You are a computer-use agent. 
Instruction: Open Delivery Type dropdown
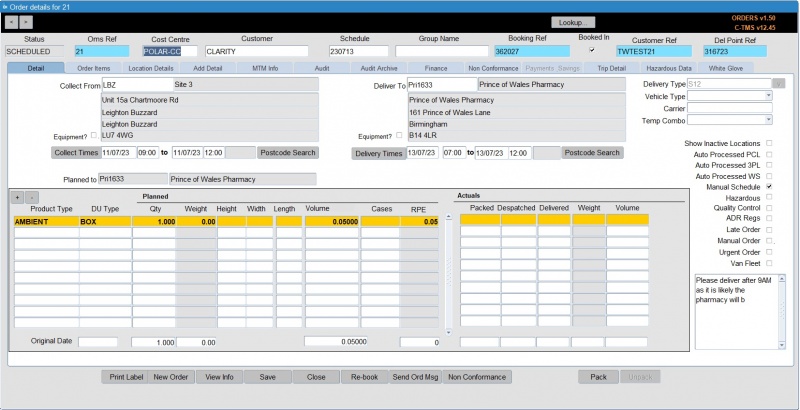tap(779, 84)
